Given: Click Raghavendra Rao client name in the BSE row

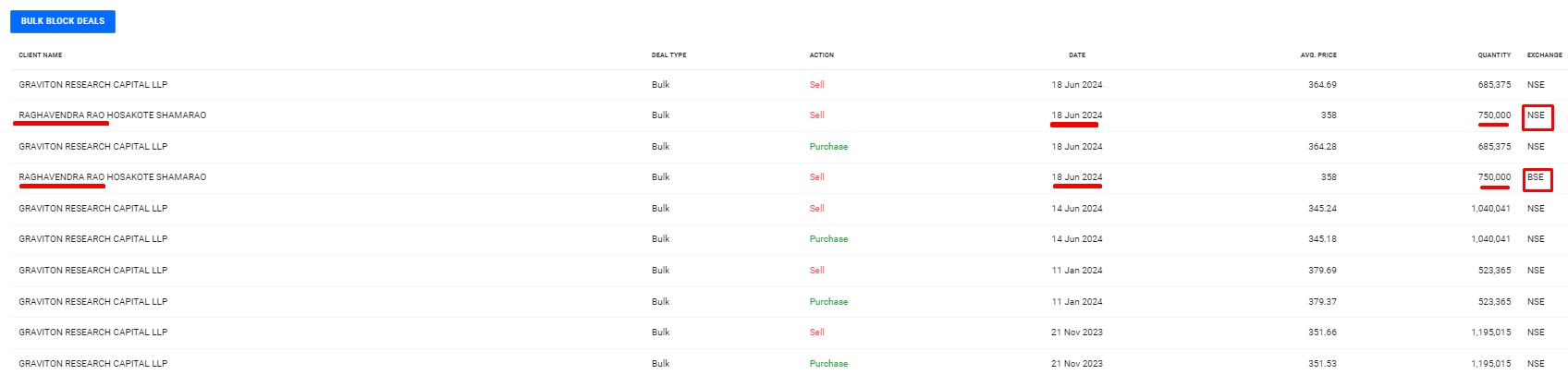Looking at the screenshot, I should [112, 177].
